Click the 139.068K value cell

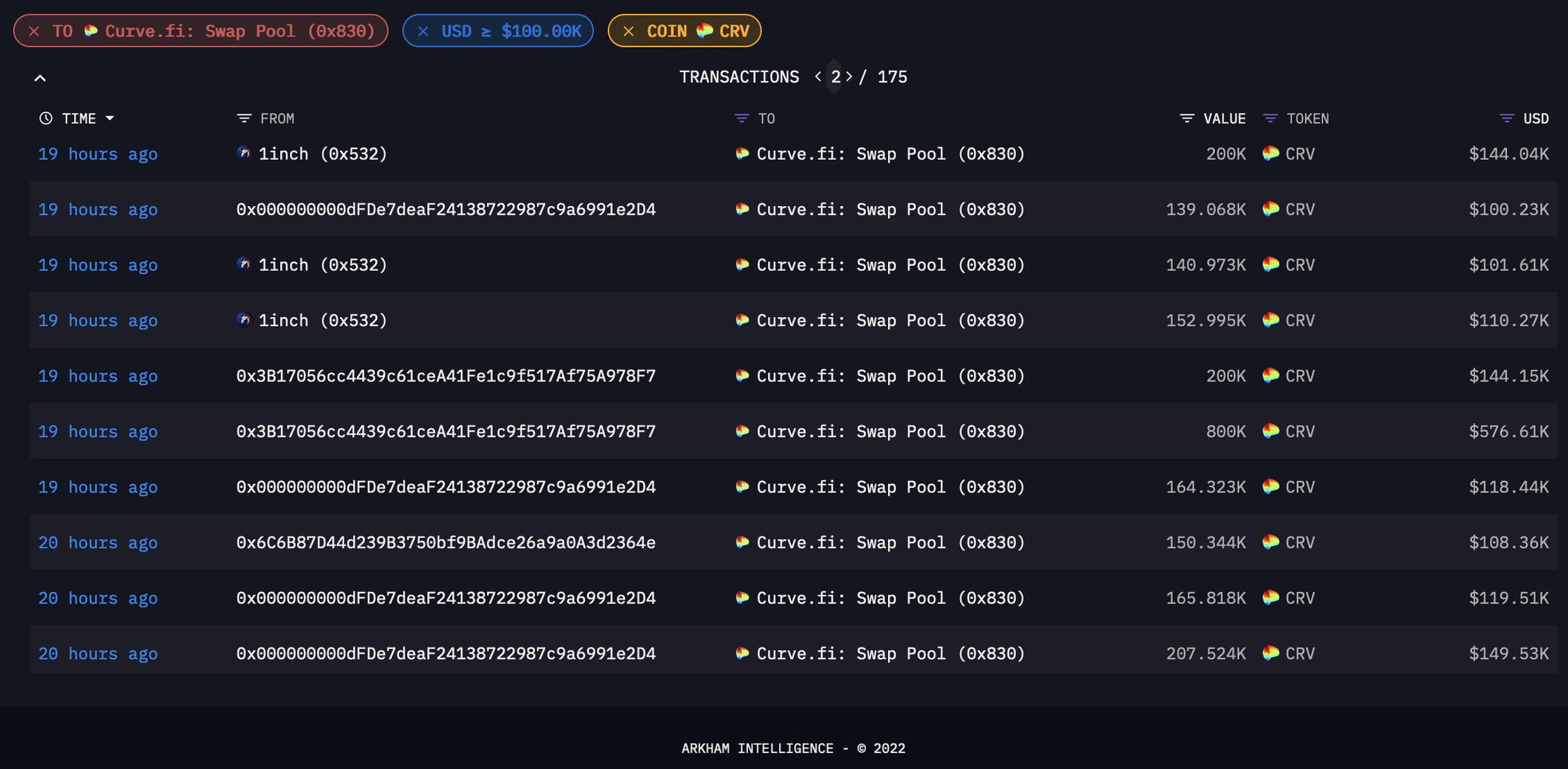click(x=1206, y=209)
